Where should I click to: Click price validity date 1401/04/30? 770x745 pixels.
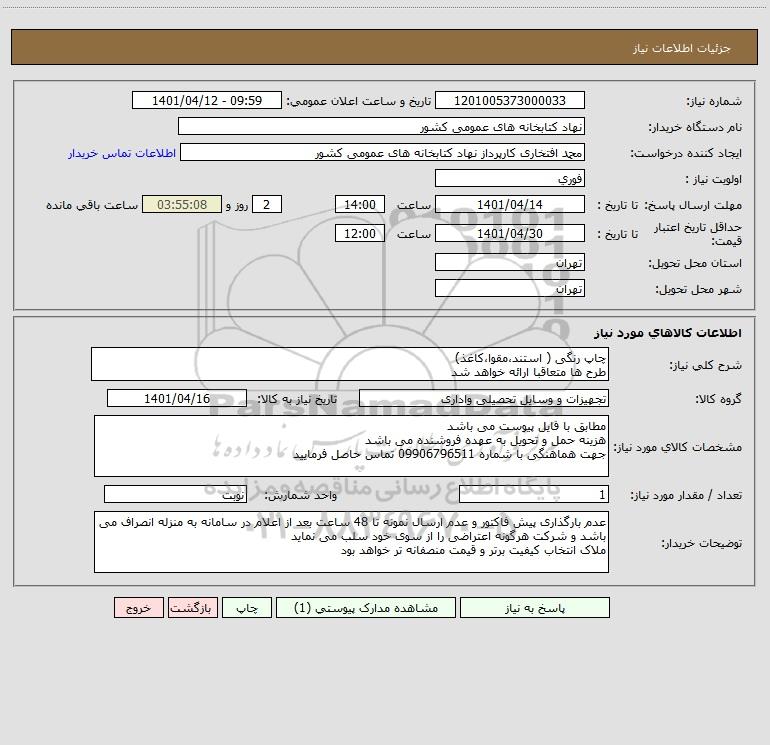[x=510, y=233]
